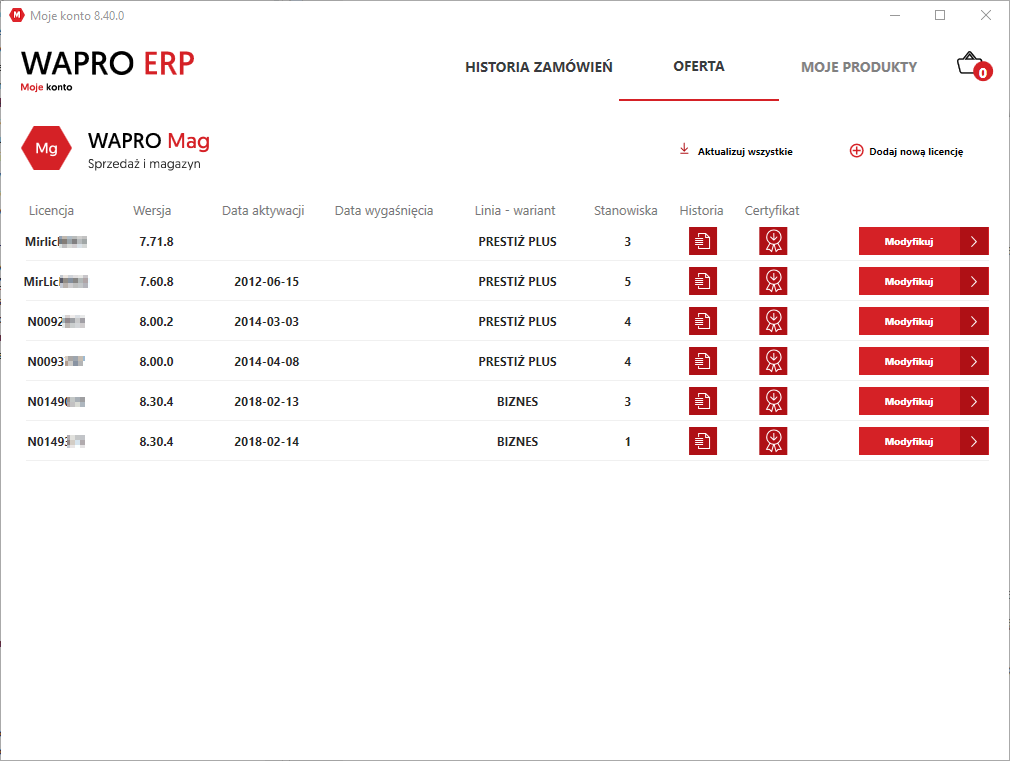Download certificate for version 7.60.8 license
The height and width of the screenshot is (761, 1010).
(x=773, y=282)
